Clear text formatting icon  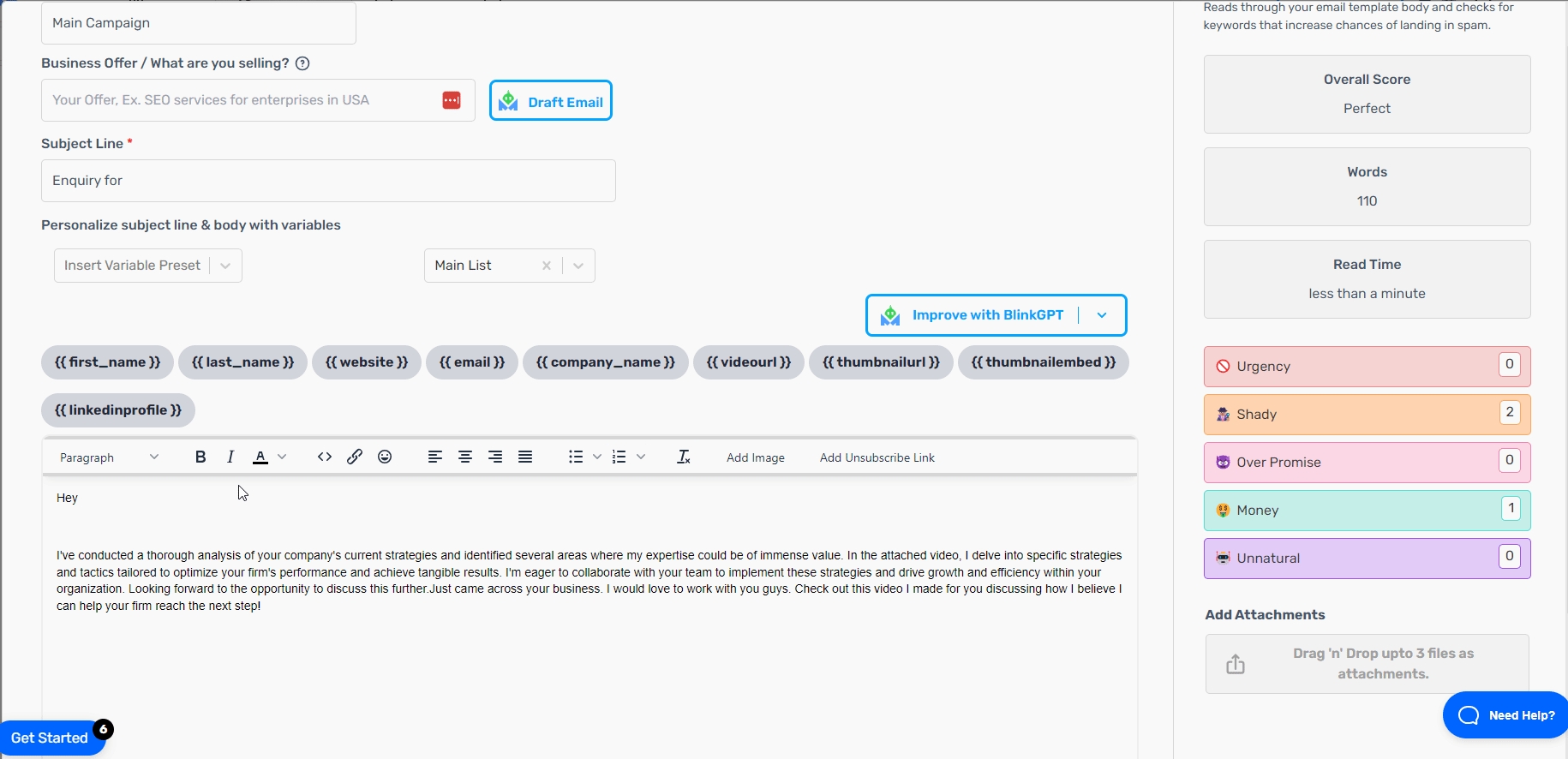683,457
